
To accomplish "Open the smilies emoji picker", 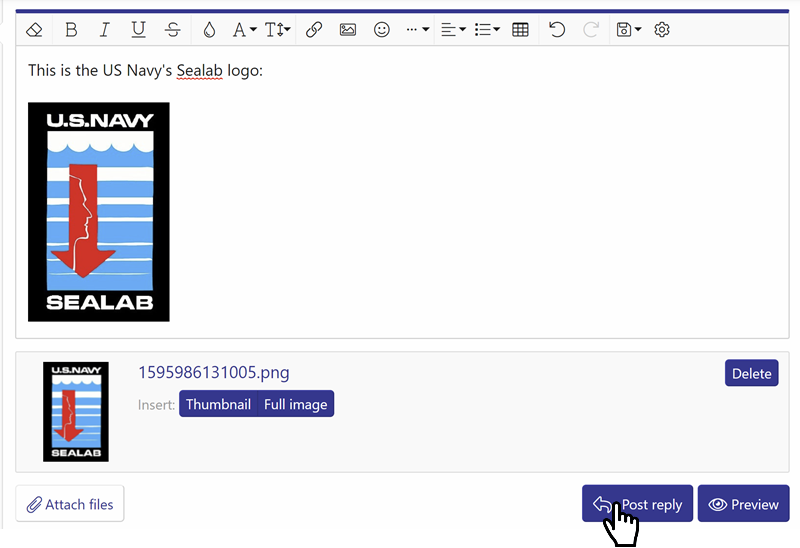I will 382,30.
